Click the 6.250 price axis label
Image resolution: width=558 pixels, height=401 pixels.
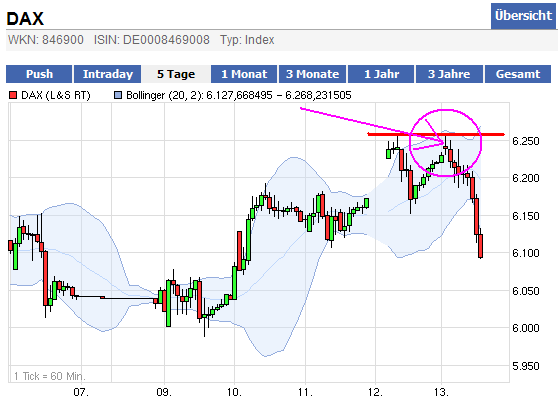(526, 141)
